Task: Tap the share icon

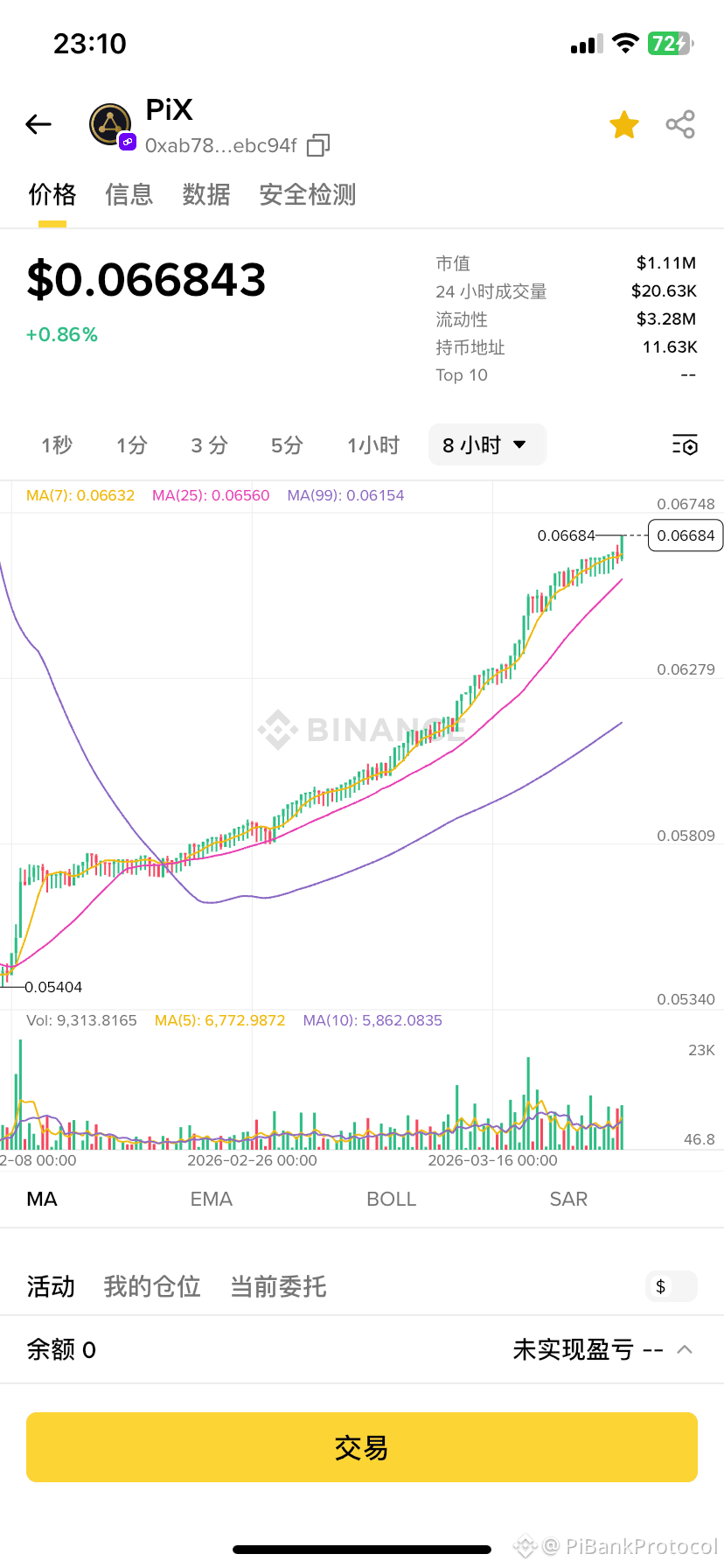Action: point(680,125)
